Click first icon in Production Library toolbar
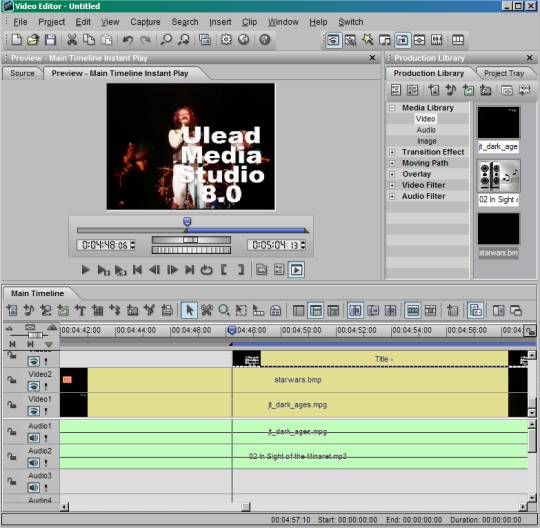 click(396, 90)
